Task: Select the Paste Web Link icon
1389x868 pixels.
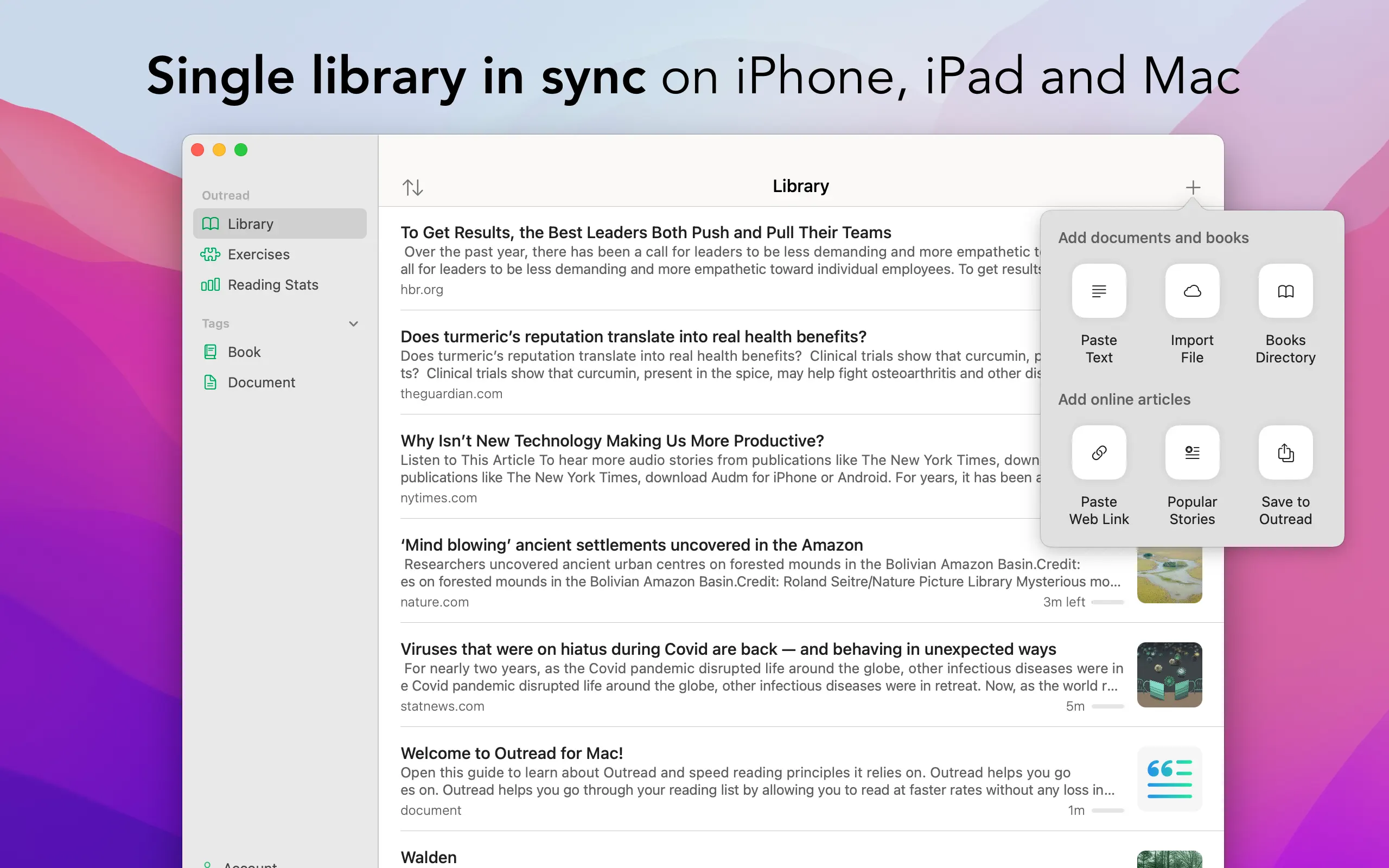Action: coord(1099,452)
